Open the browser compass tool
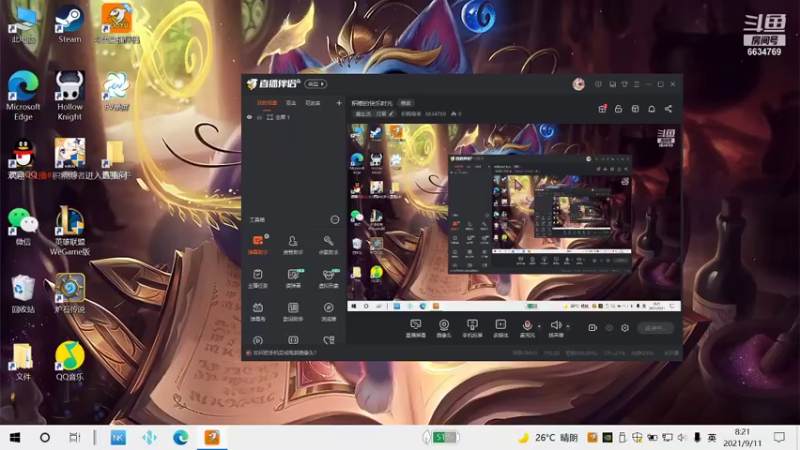 328,311
